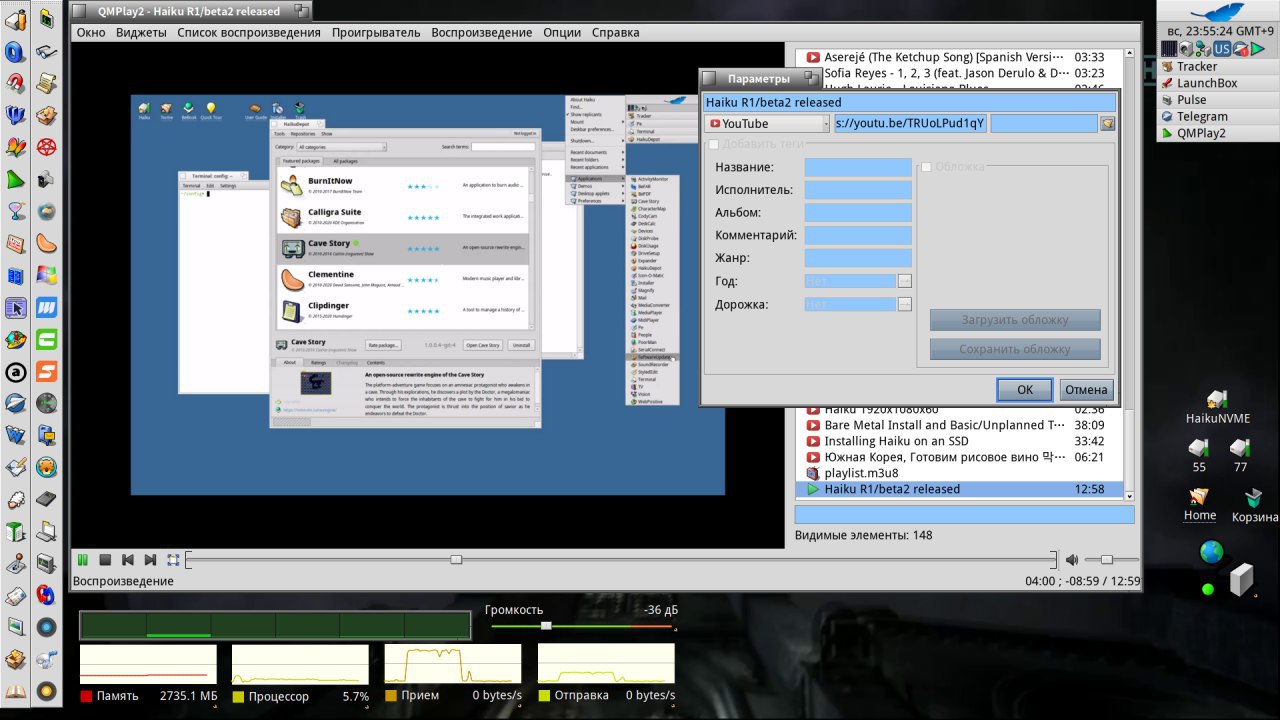The height and width of the screenshot is (720, 1280).
Task: Toggle the Добавить теги checkbox
Action: pos(713,145)
